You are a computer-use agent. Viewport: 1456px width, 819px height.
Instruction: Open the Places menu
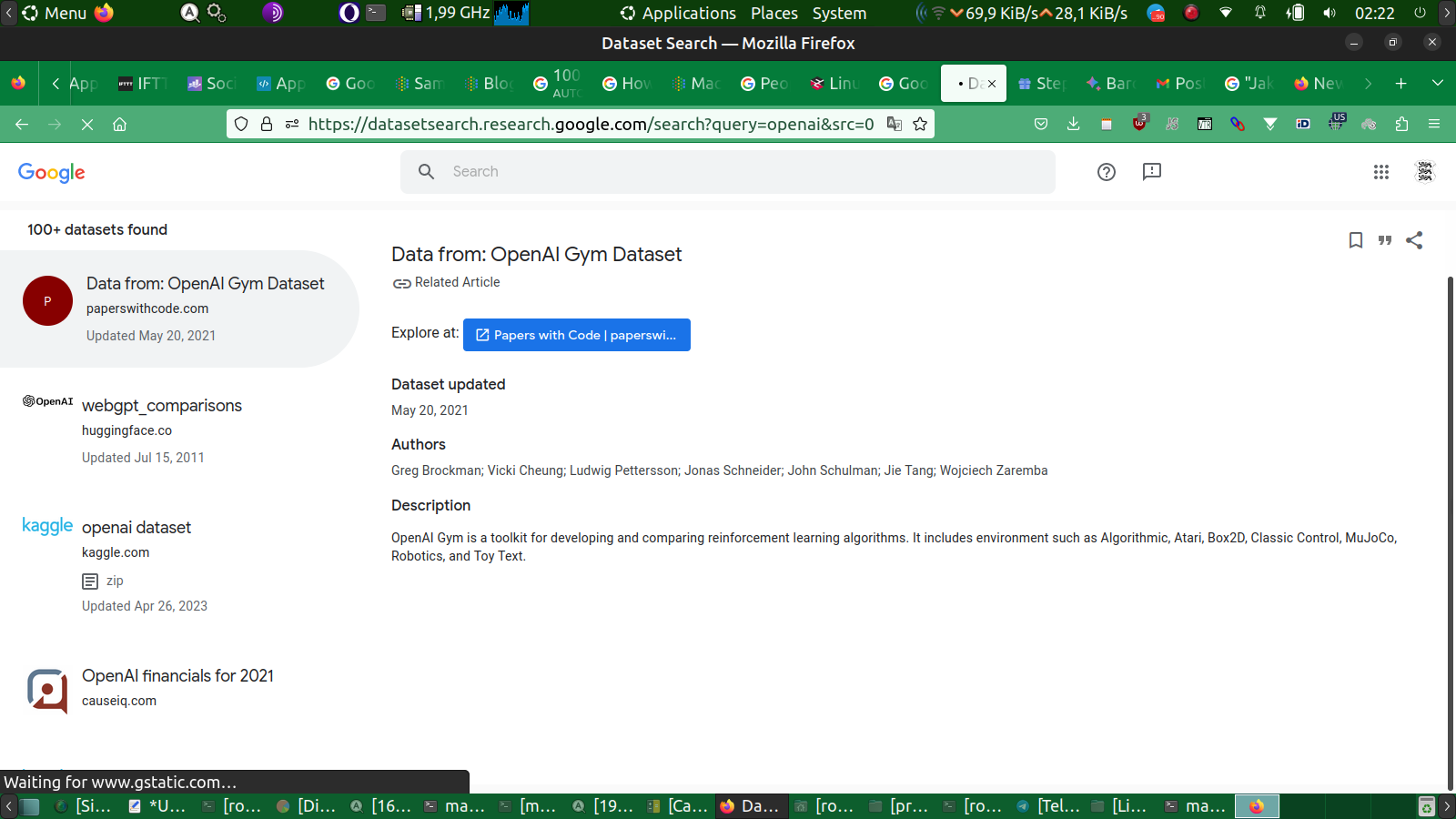point(774,13)
